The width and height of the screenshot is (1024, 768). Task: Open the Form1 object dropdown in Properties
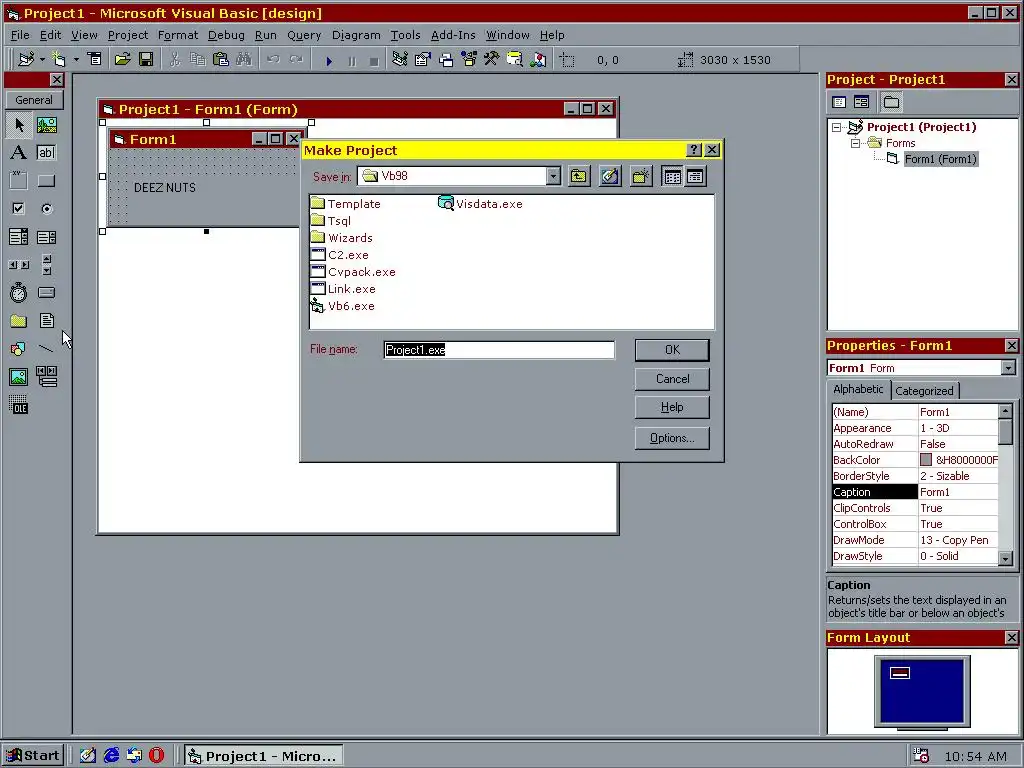[1008, 368]
